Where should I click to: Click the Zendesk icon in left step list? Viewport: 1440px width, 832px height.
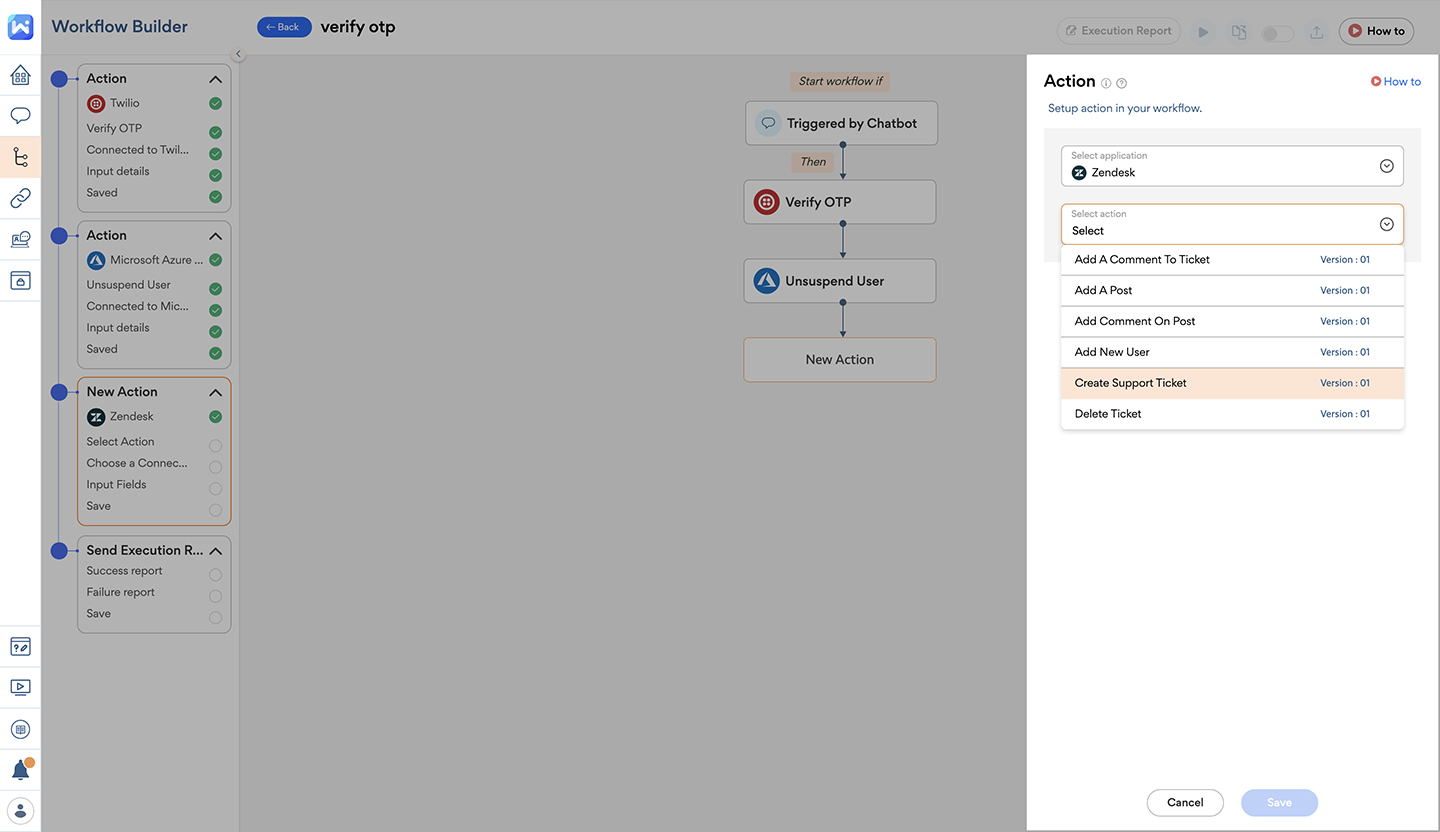click(x=96, y=417)
